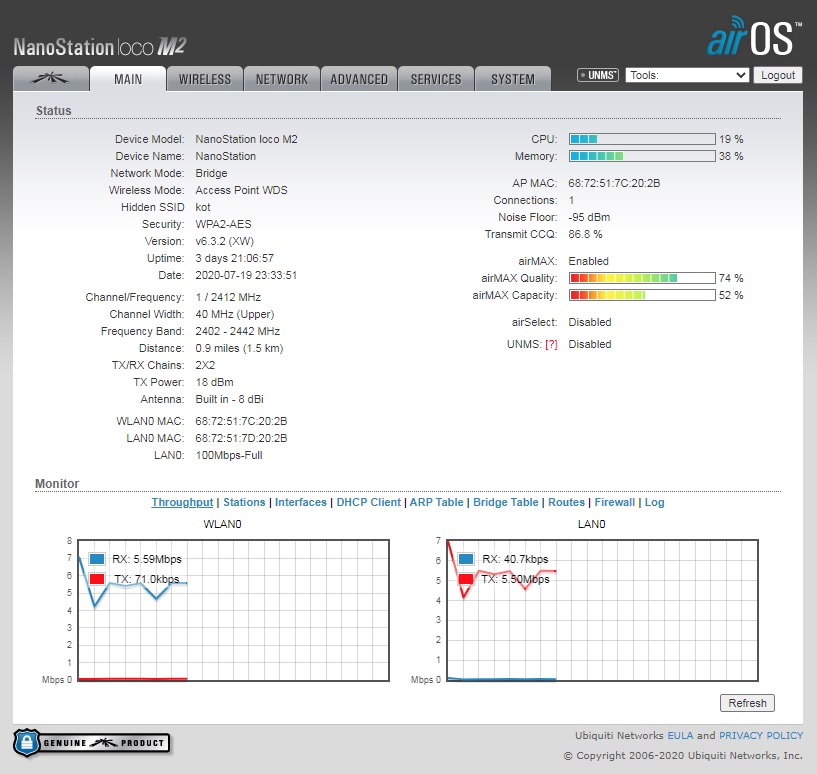Open the DHCP Client link

[x=368, y=502]
